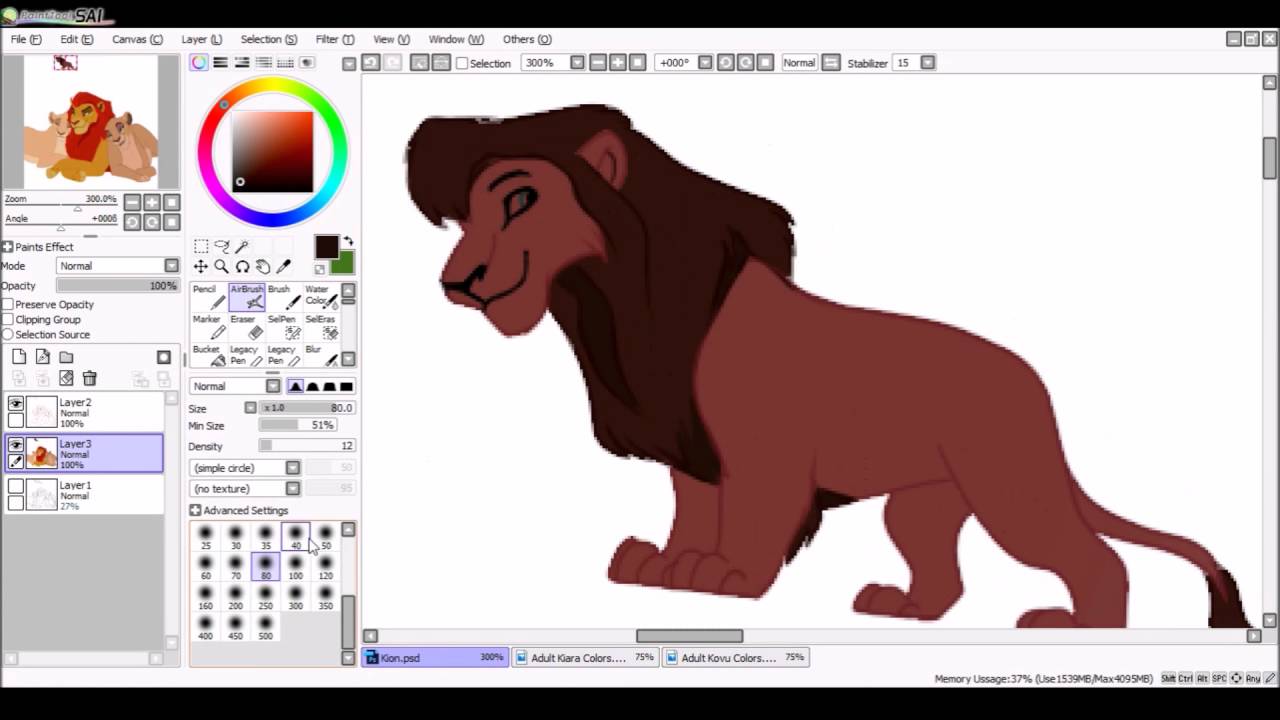
Task: Pick the Lasso selection tool
Action: [221, 246]
